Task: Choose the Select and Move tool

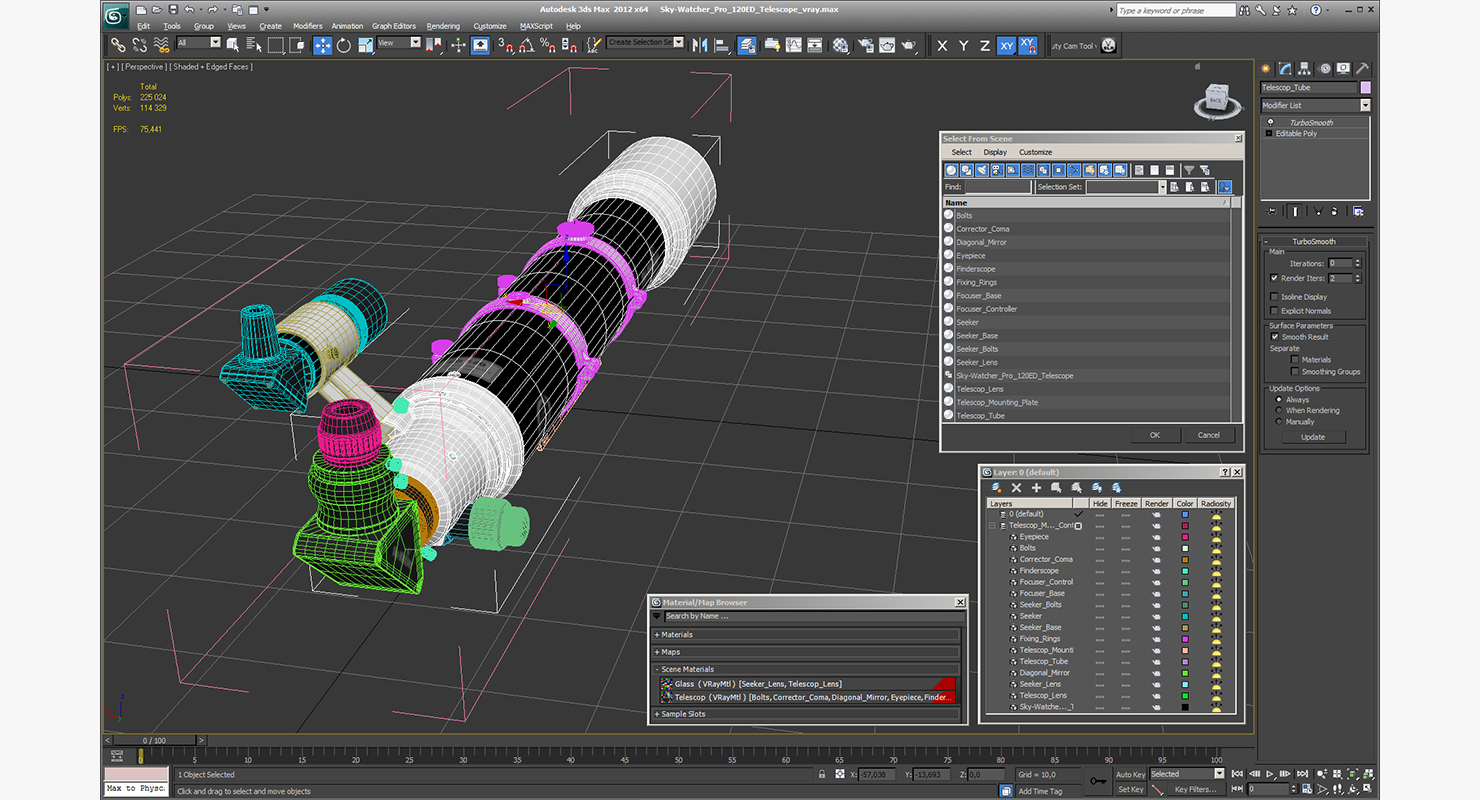Action: pos(322,45)
